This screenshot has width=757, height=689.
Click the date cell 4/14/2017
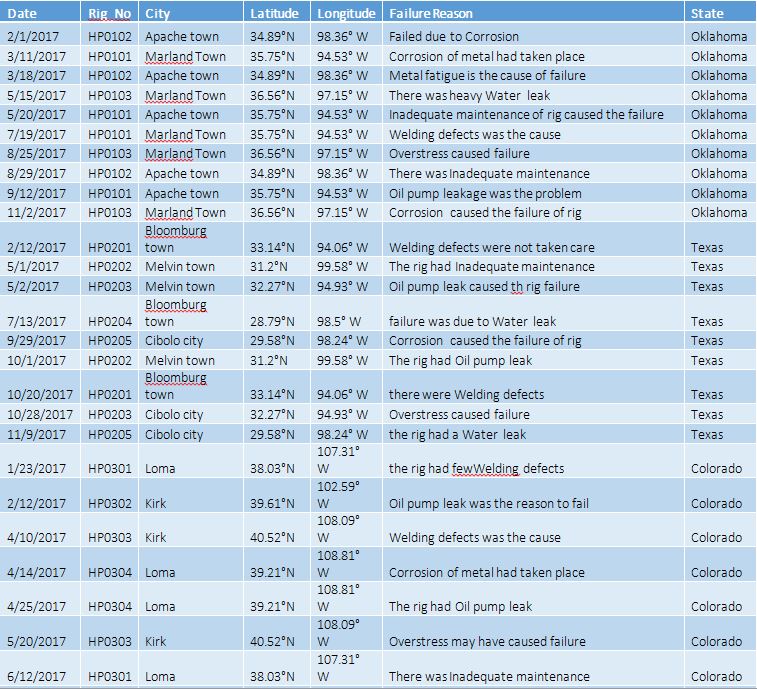(40, 564)
